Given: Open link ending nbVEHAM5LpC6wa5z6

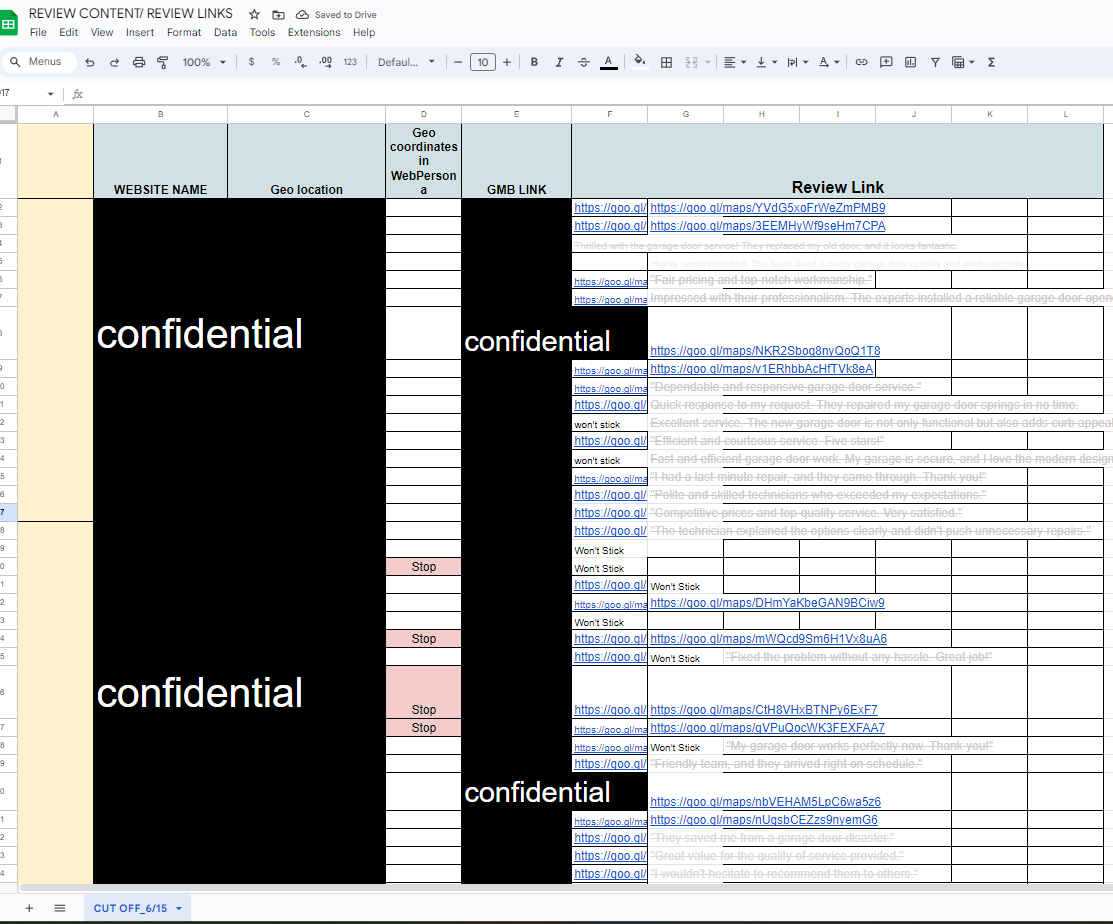Looking at the screenshot, I should (765, 801).
